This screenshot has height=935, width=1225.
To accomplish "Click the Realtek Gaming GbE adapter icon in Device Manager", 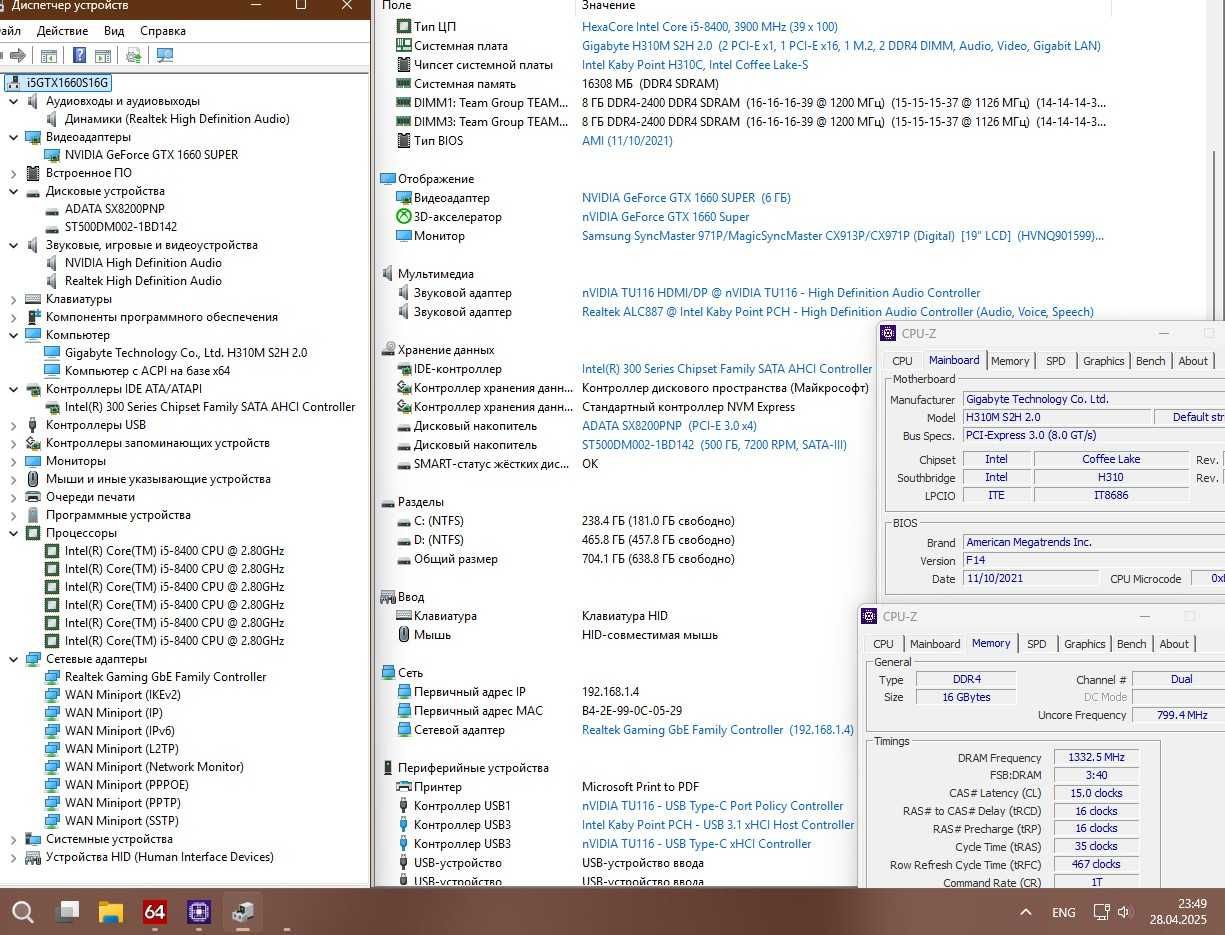I will (52, 677).
